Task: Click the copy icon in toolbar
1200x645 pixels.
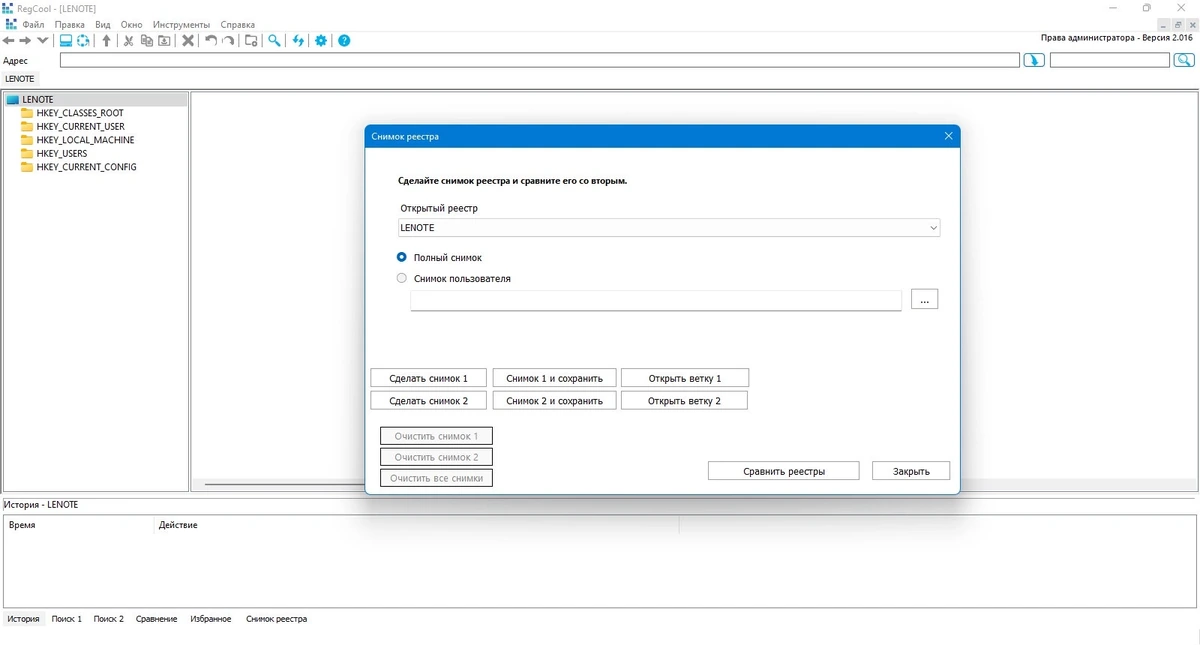Action: [146, 41]
